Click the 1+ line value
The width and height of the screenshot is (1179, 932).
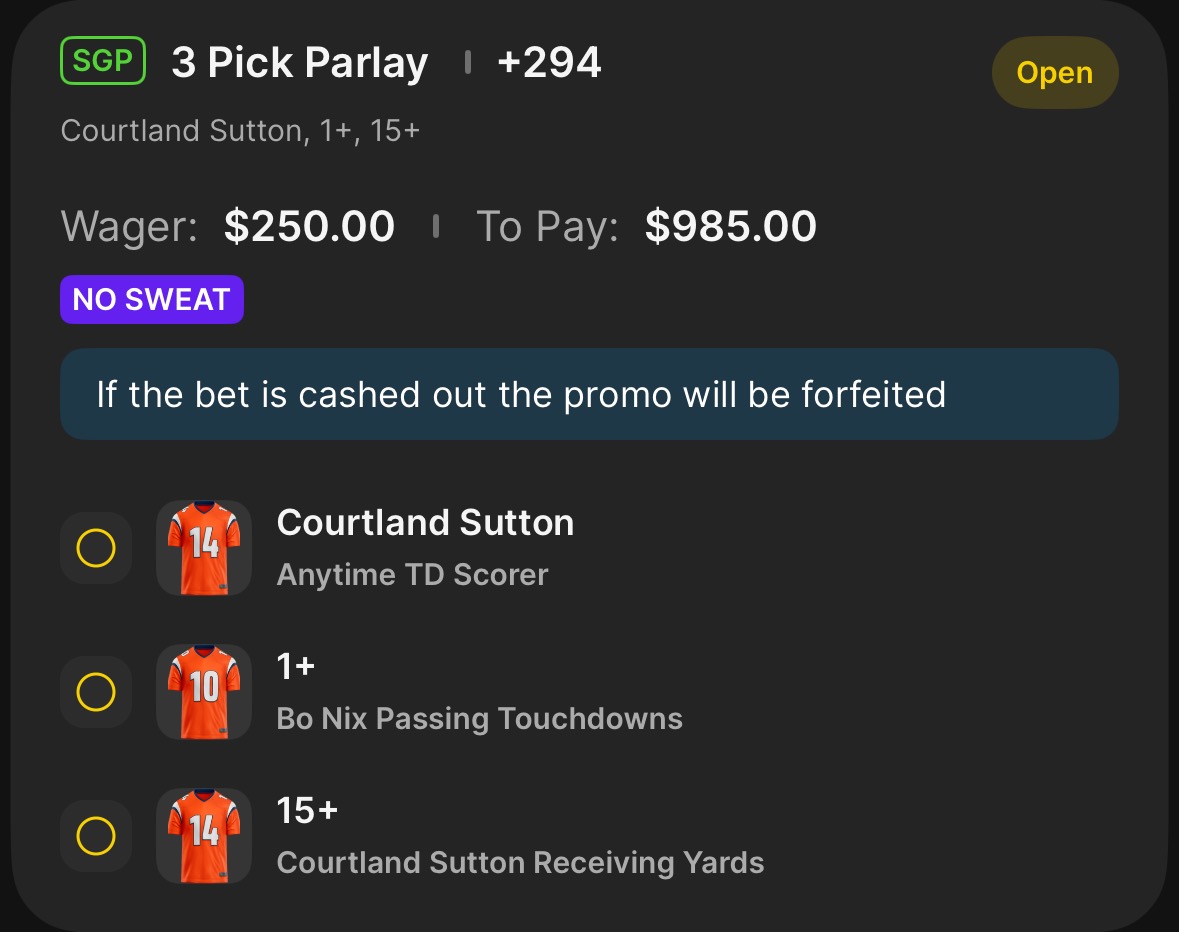[296, 666]
